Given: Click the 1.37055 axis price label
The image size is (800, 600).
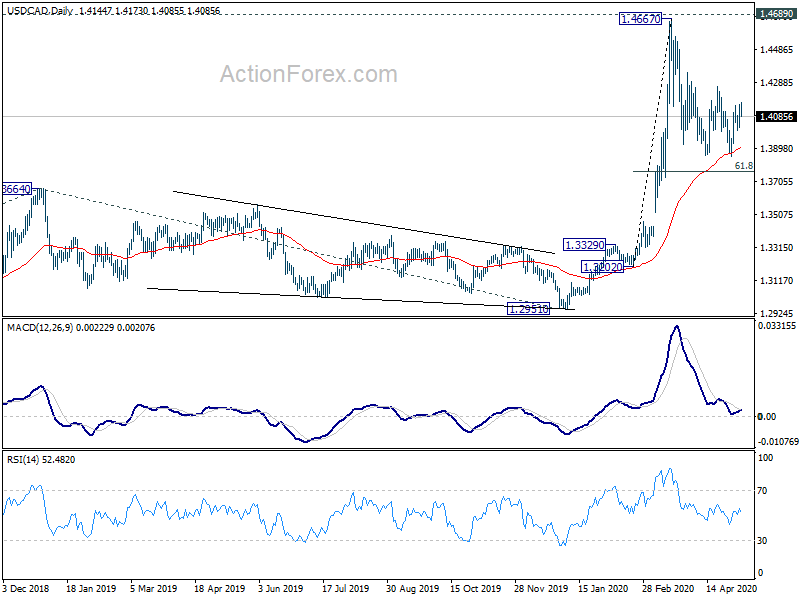Looking at the screenshot, I should (x=777, y=182).
